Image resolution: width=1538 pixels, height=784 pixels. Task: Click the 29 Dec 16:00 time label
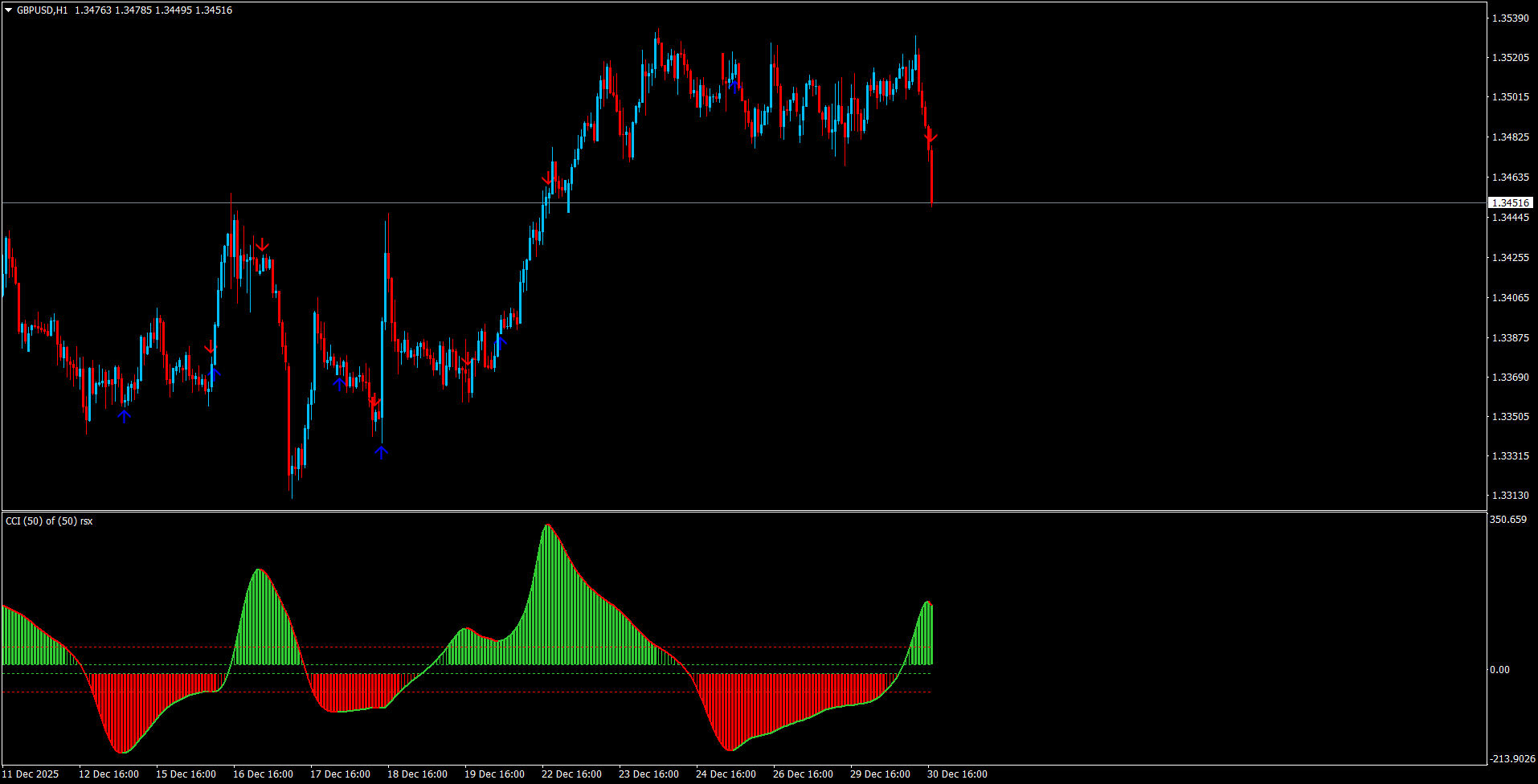880,774
